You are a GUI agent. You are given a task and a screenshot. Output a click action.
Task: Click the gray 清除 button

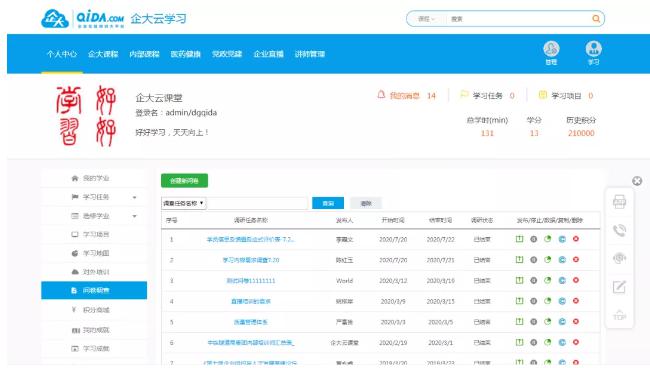(366, 203)
